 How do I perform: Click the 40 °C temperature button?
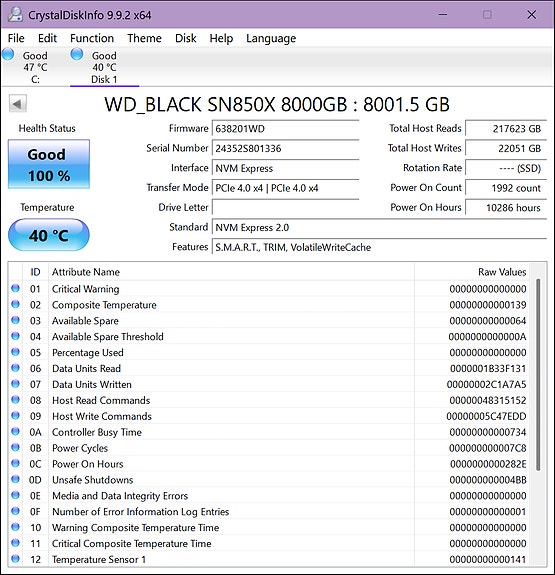pos(49,235)
